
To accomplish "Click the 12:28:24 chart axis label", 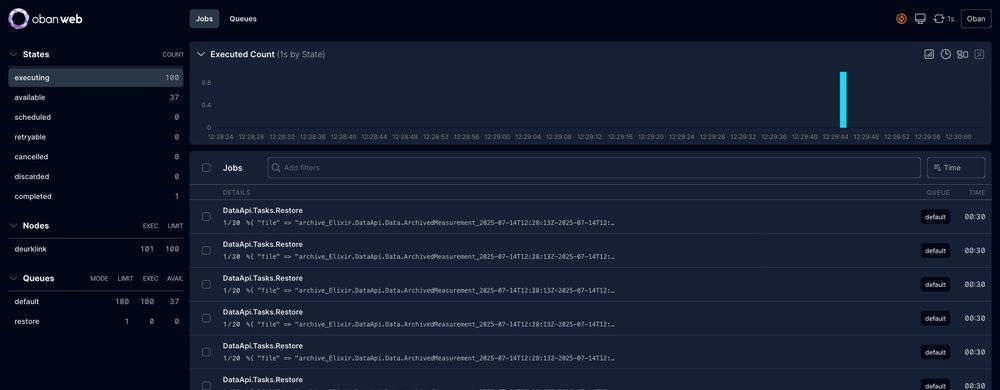I will pyautogui.click(x=221, y=137).
